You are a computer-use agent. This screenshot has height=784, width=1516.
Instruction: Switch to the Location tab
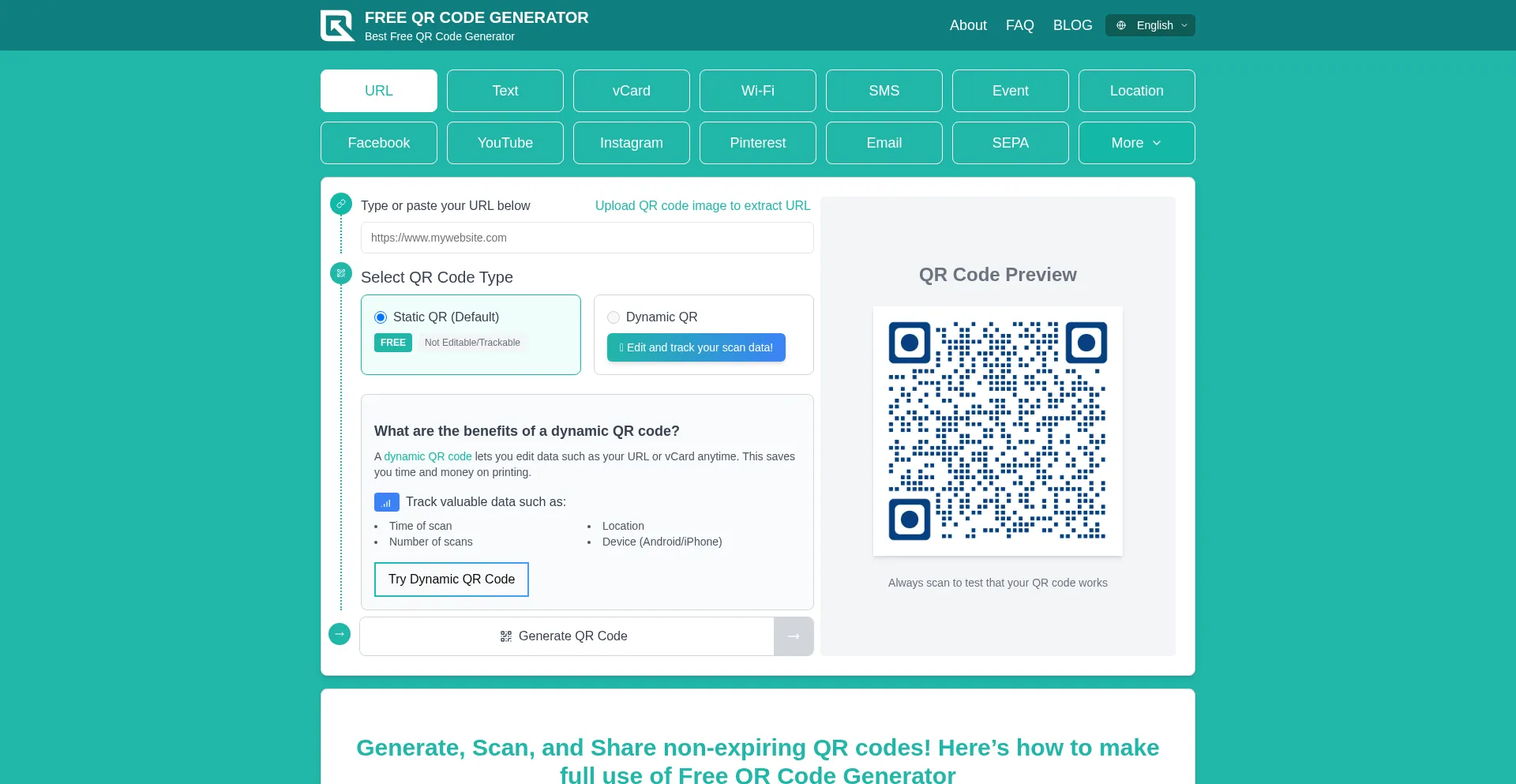[x=1137, y=91]
